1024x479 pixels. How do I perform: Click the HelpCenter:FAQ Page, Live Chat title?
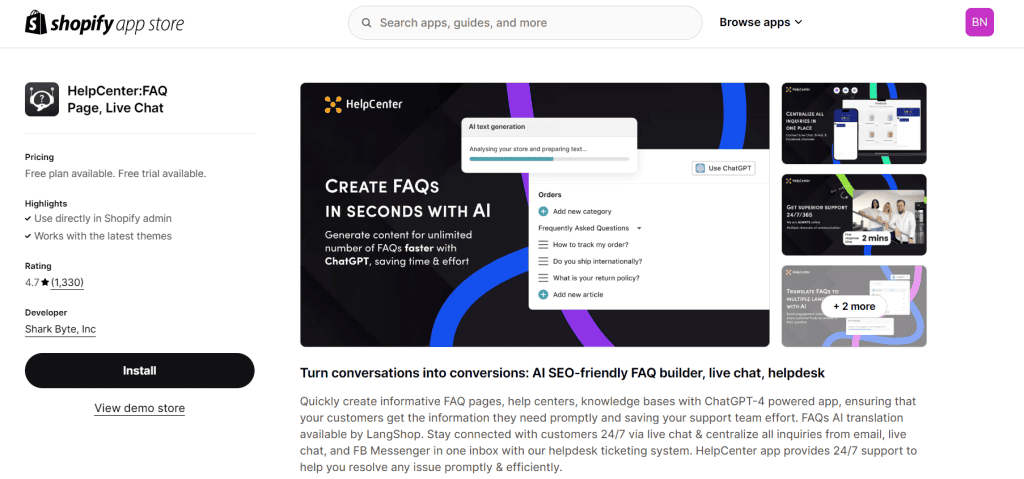pyautogui.click(x=117, y=99)
